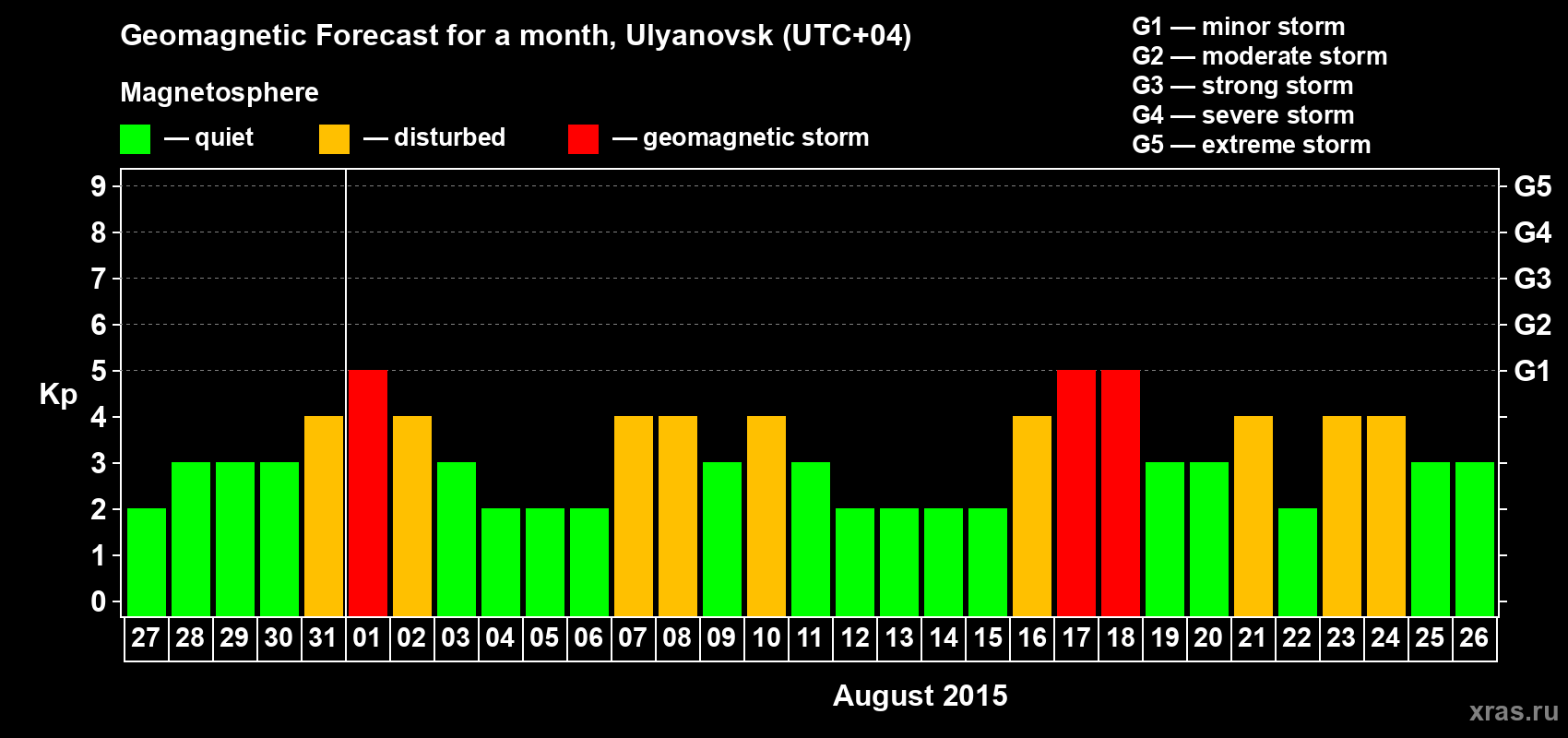Click the green bar for day 22
Viewport: 1568px width, 738px height.
[1298, 562]
